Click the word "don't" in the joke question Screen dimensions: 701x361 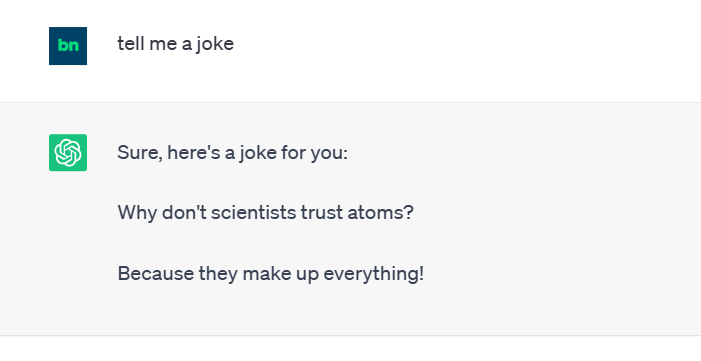pyautogui.click(x=184, y=212)
